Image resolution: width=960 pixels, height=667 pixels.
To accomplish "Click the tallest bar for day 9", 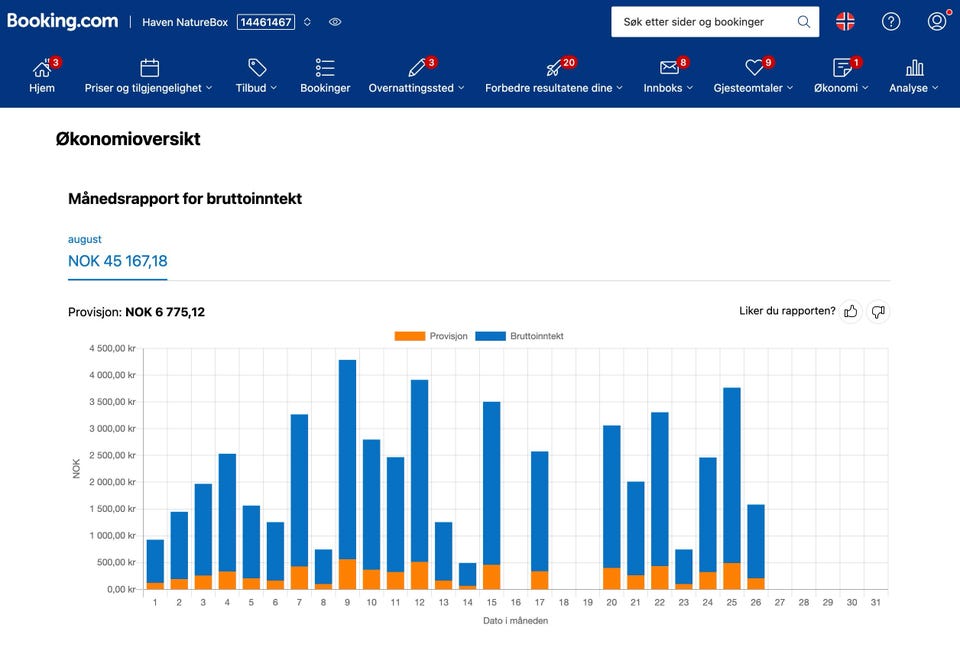I will 347,460.
